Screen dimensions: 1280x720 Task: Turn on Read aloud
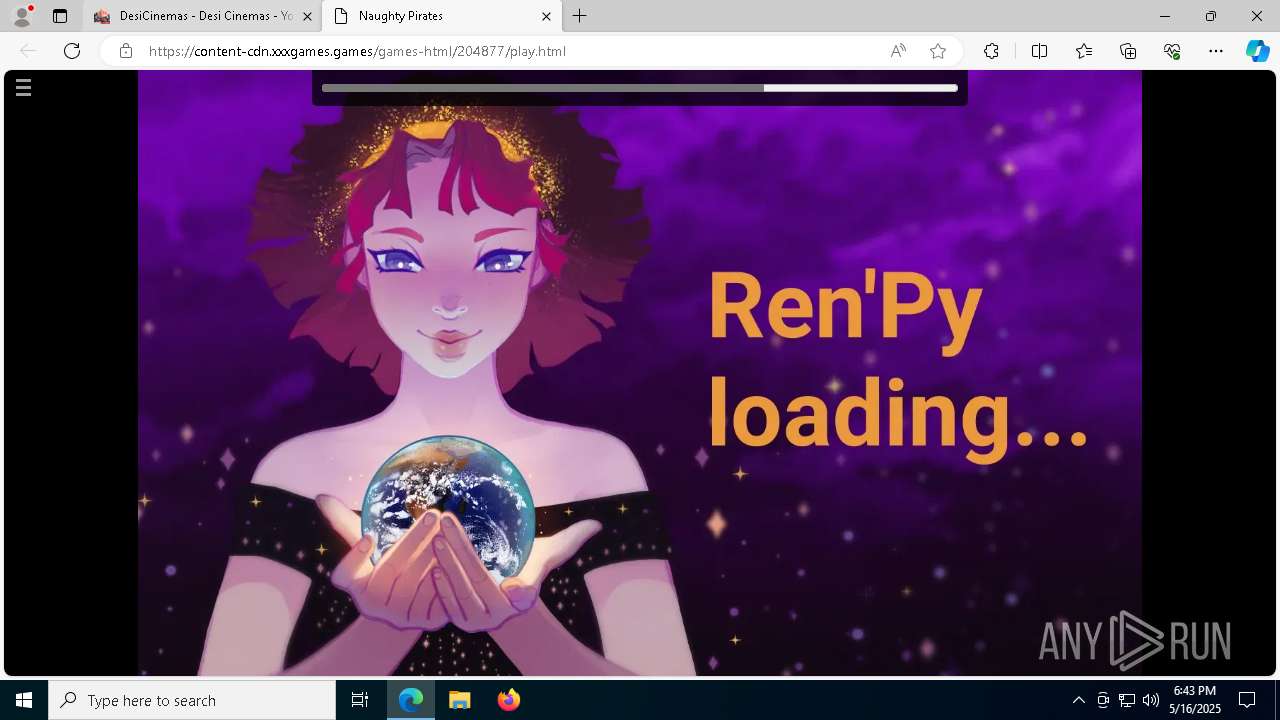coord(898,51)
